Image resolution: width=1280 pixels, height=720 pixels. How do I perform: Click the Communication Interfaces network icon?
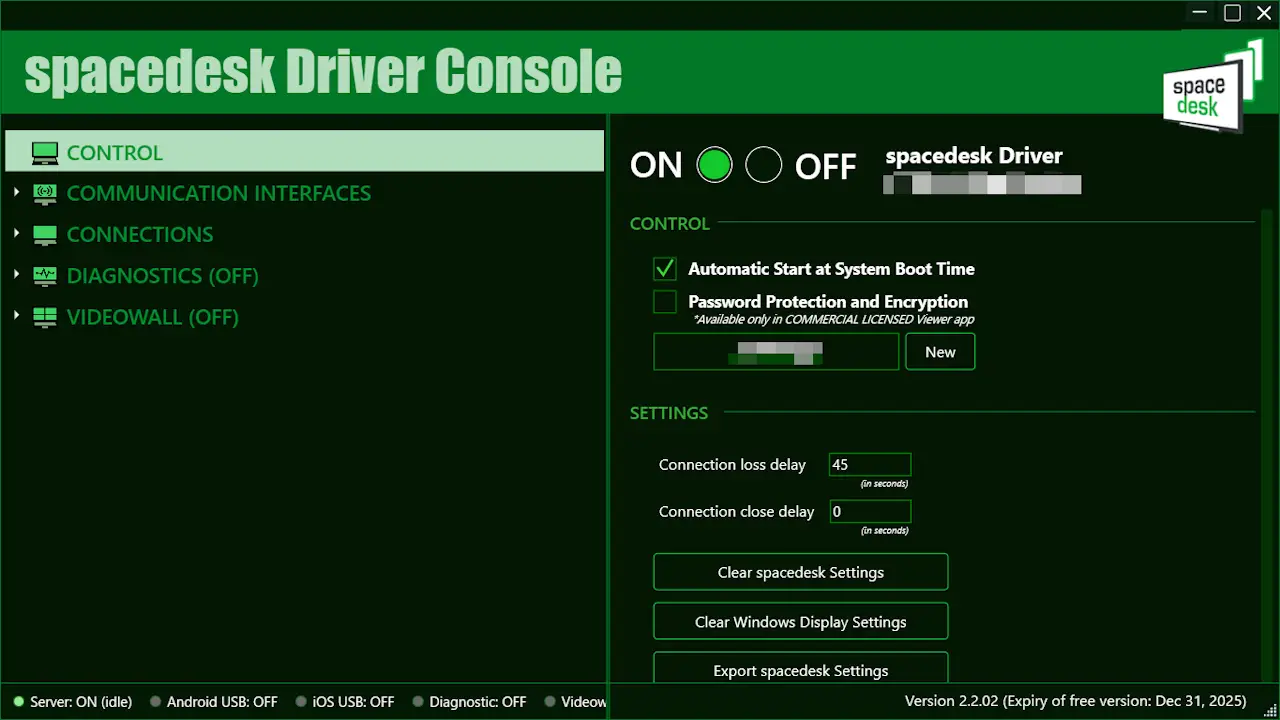click(45, 194)
